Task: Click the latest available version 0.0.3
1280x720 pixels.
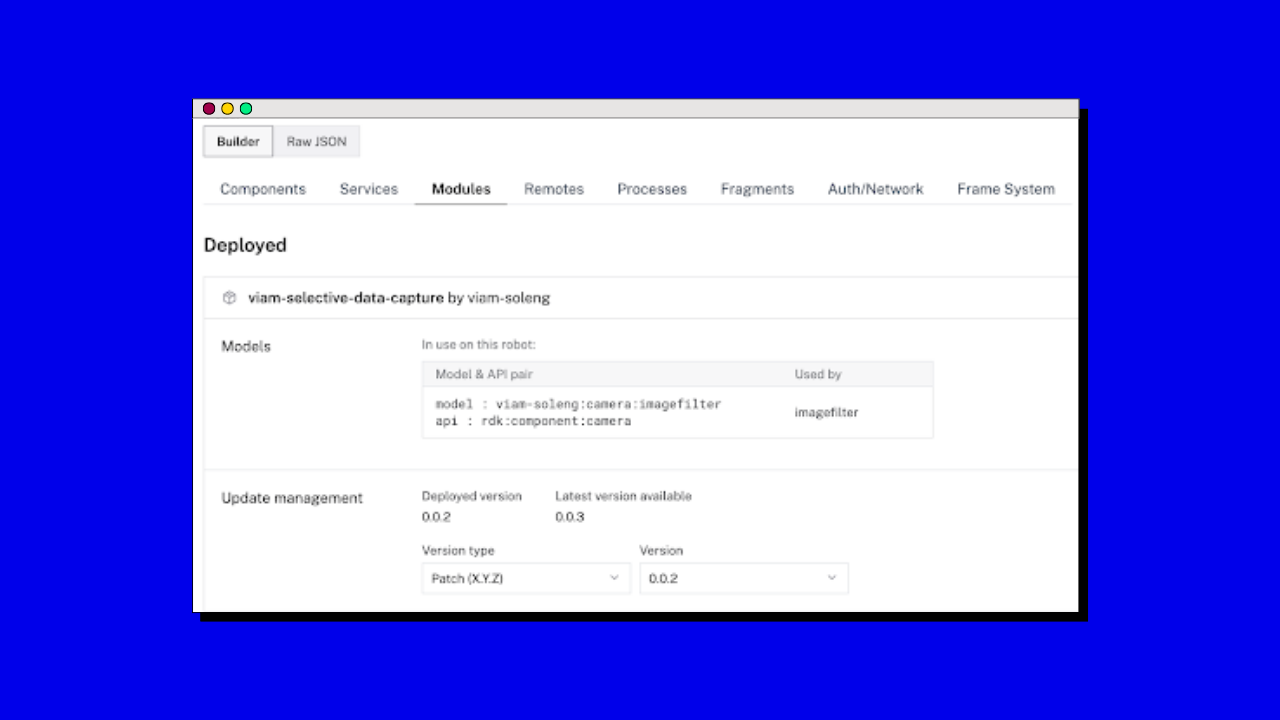Action: [x=569, y=517]
